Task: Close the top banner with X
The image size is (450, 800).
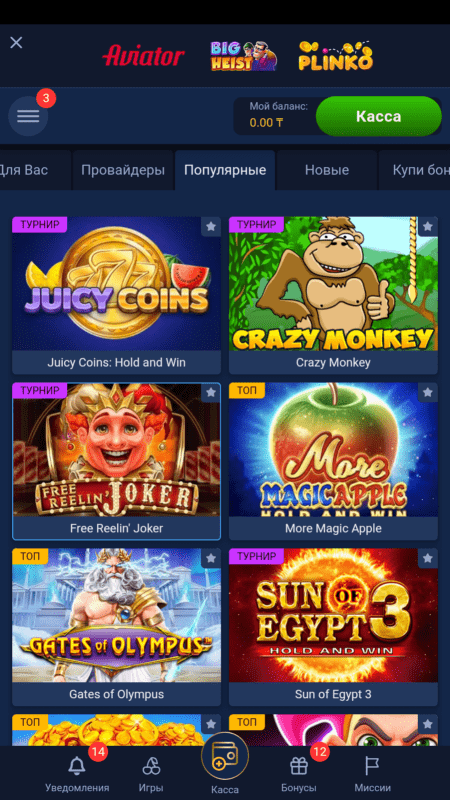Action: point(16,43)
